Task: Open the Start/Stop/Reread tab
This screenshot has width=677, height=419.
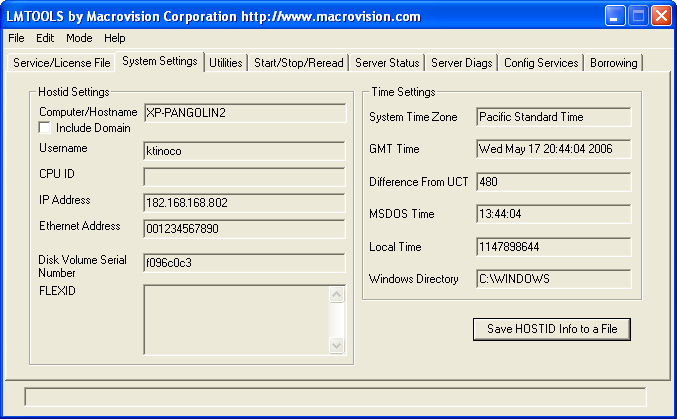Action: [x=298, y=63]
